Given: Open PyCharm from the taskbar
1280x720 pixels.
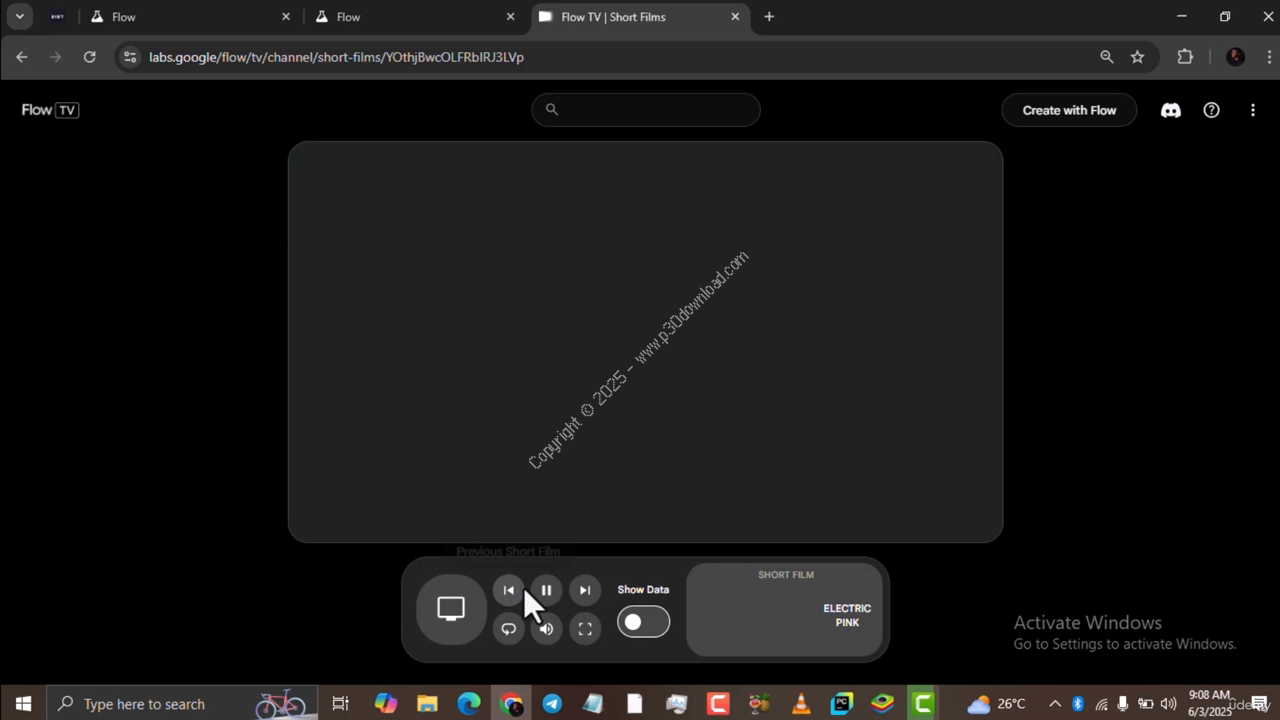Looking at the screenshot, I should pyautogui.click(x=842, y=704).
